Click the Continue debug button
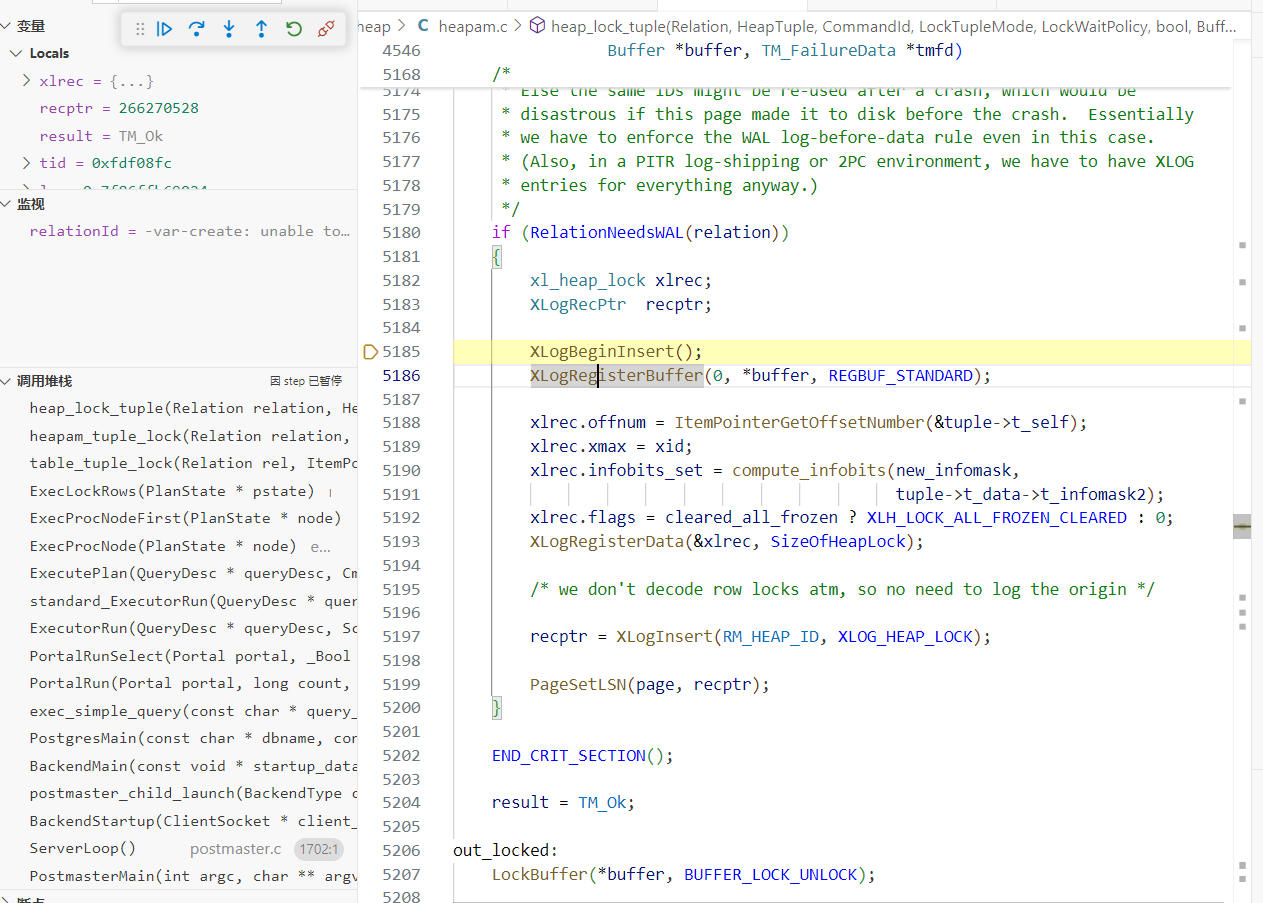This screenshot has height=903, width=1263. (165, 30)
